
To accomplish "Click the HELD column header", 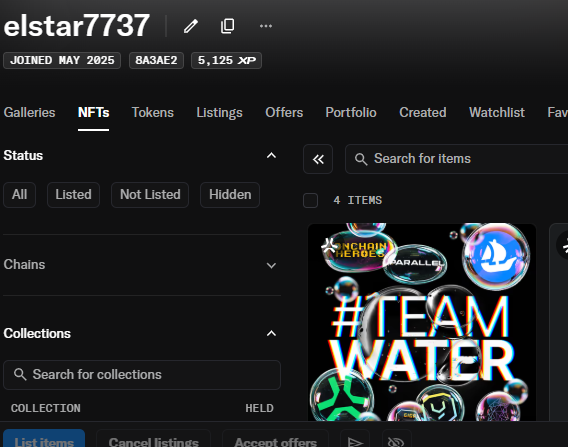I will tap(259, 408).
